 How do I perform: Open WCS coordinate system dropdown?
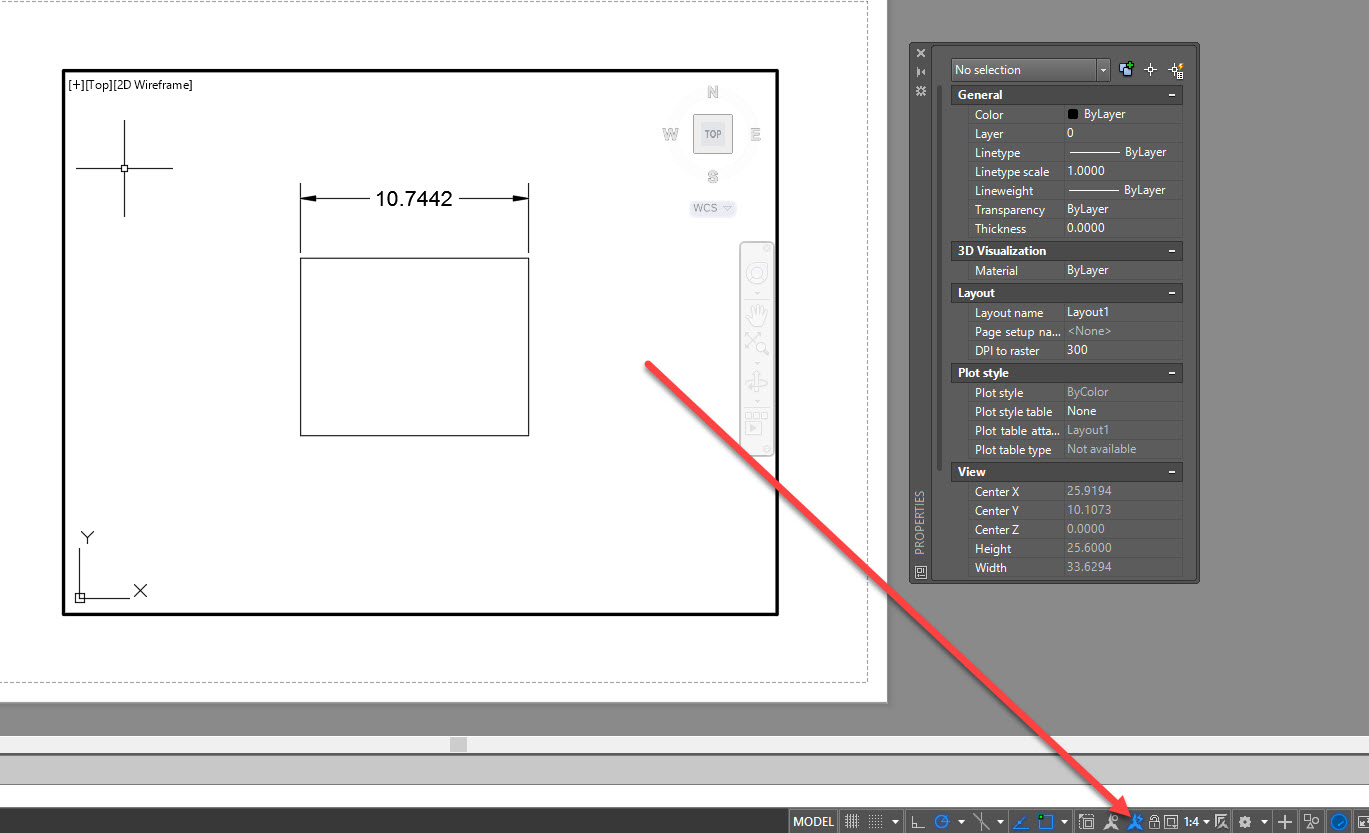coord(713,208)
